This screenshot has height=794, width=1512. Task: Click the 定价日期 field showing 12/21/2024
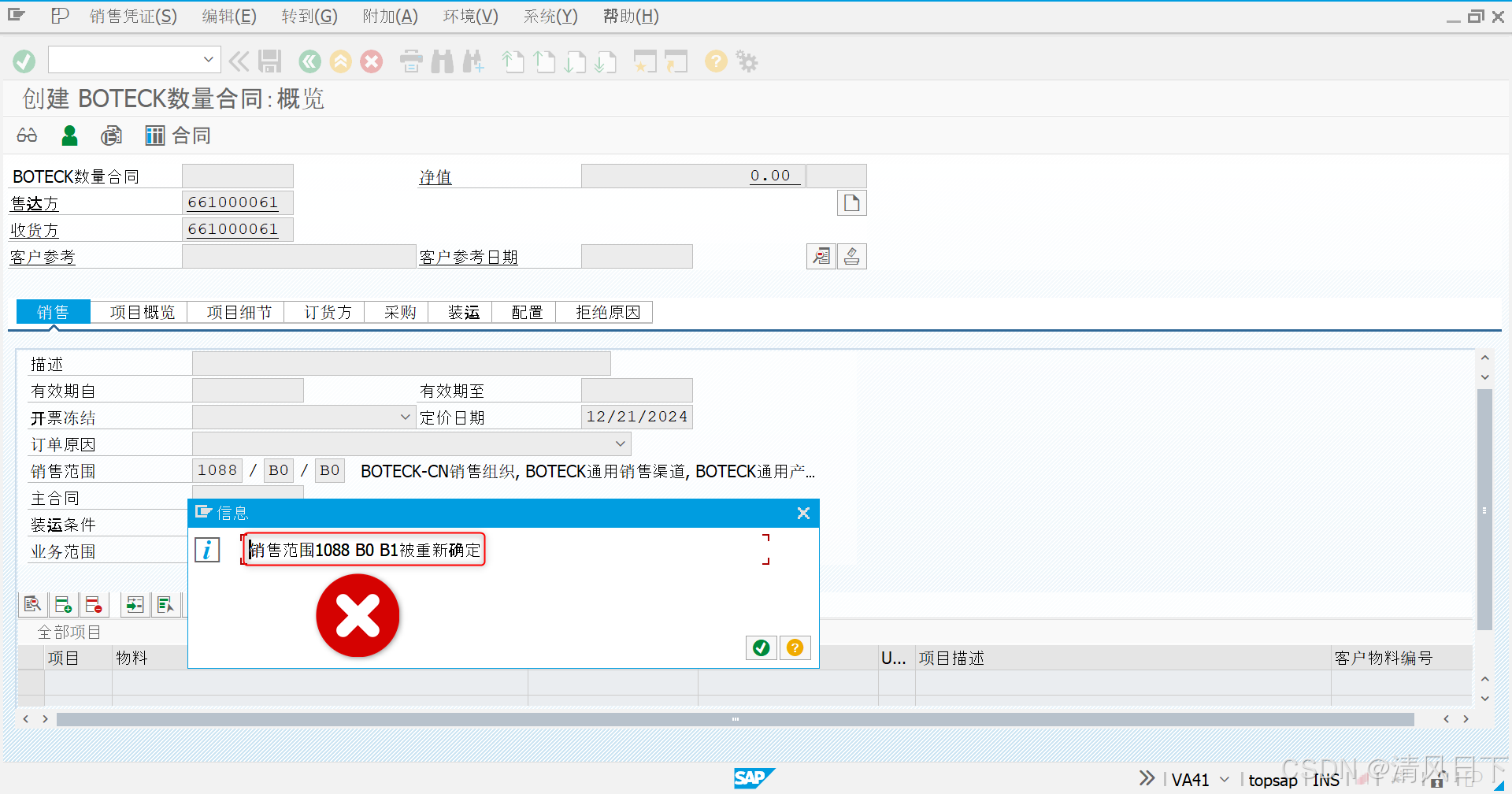(x=637, y=417)
